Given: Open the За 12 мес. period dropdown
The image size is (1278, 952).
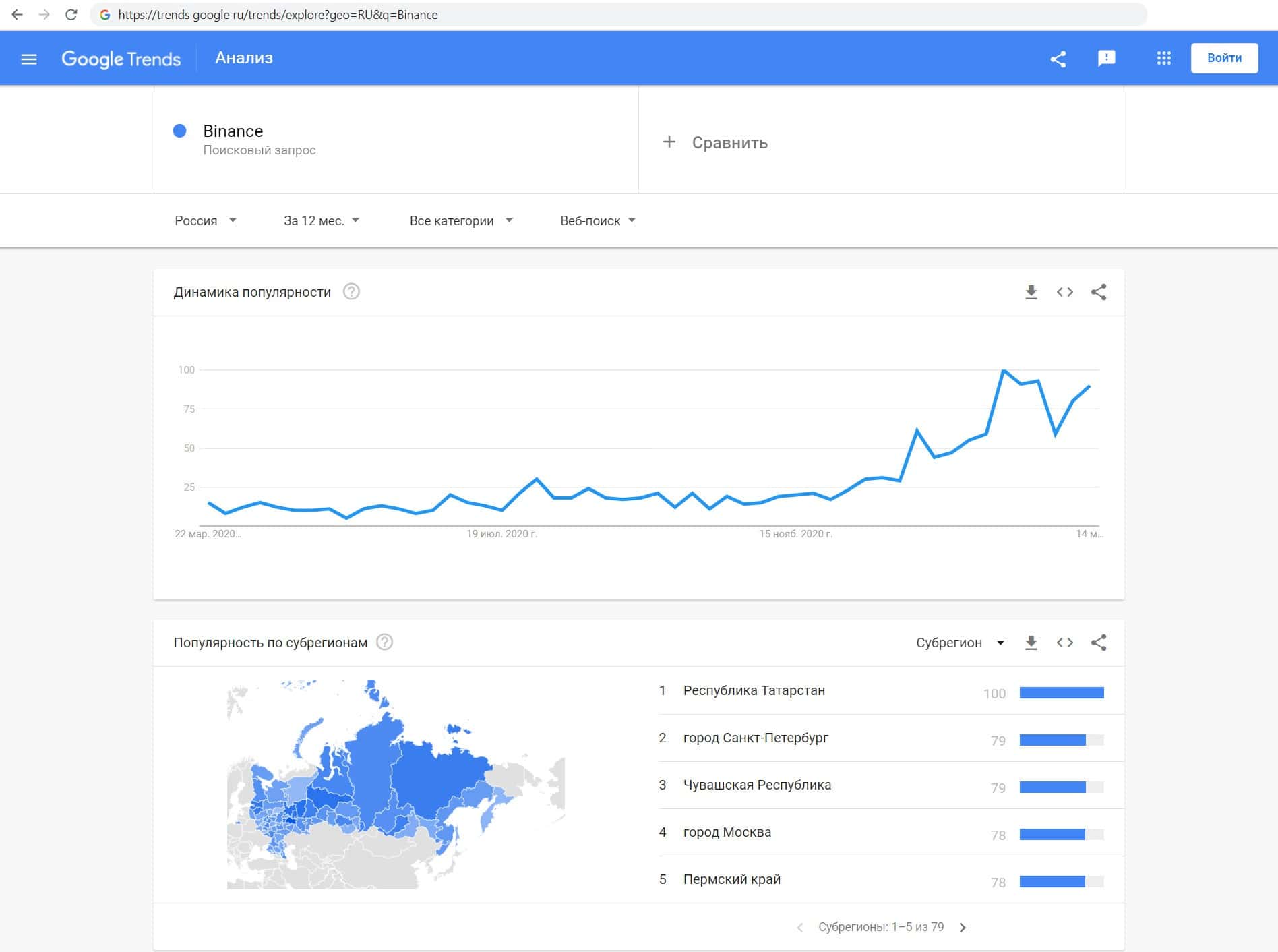Looking at the screenshot, I should click(321, 220).
